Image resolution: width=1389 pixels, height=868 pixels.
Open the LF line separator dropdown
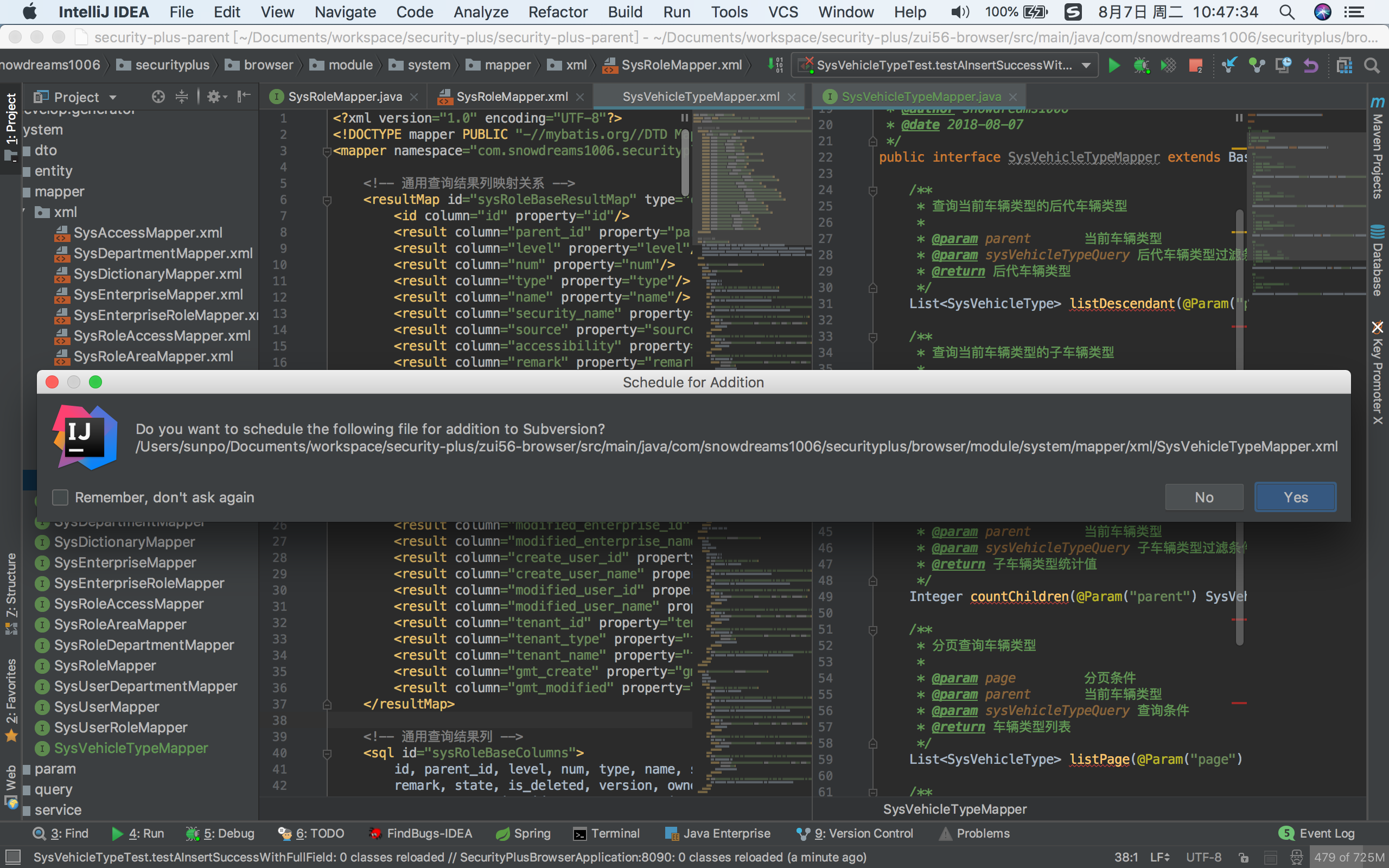[1159, 857]
